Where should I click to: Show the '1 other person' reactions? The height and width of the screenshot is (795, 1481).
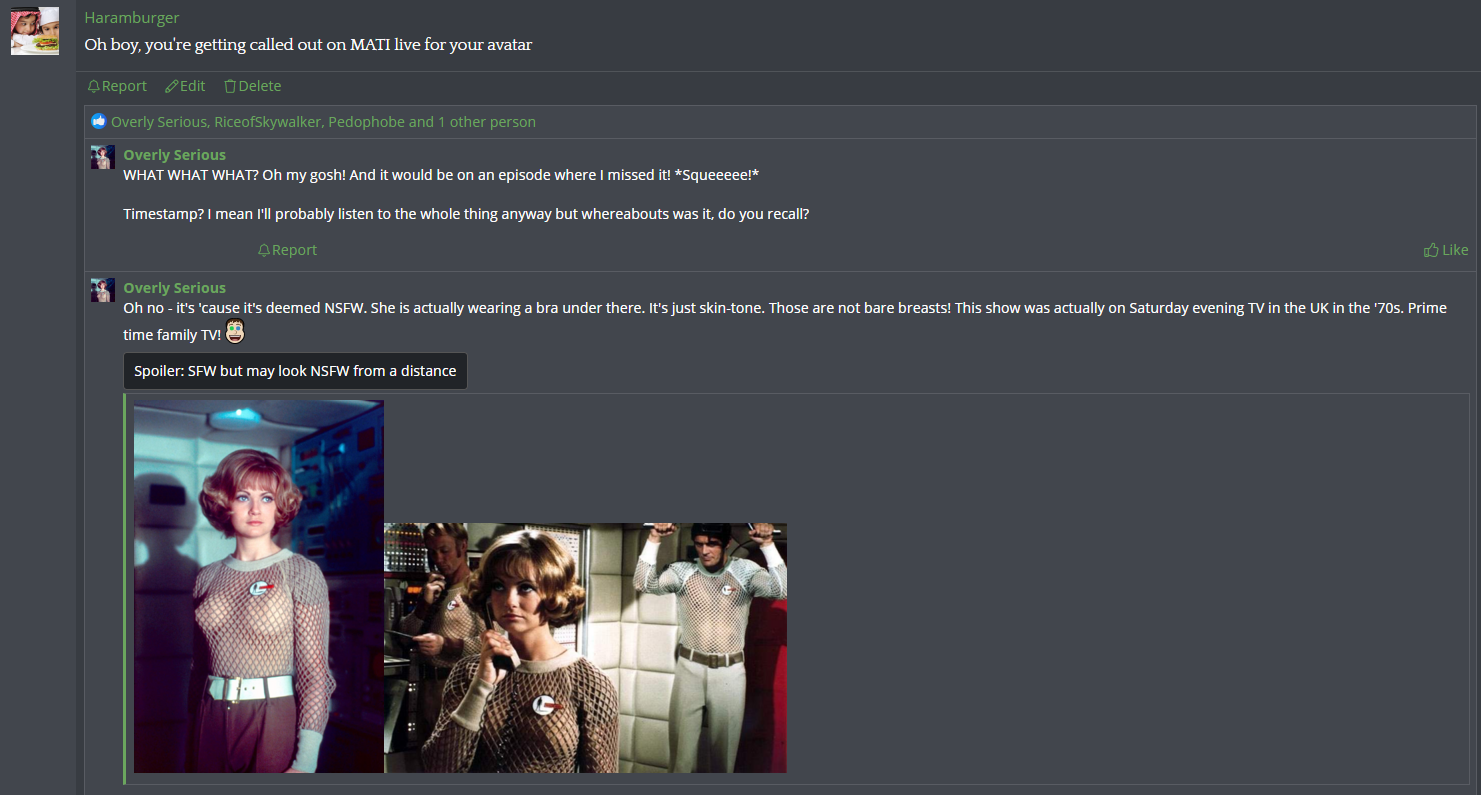tap(487, 122)
